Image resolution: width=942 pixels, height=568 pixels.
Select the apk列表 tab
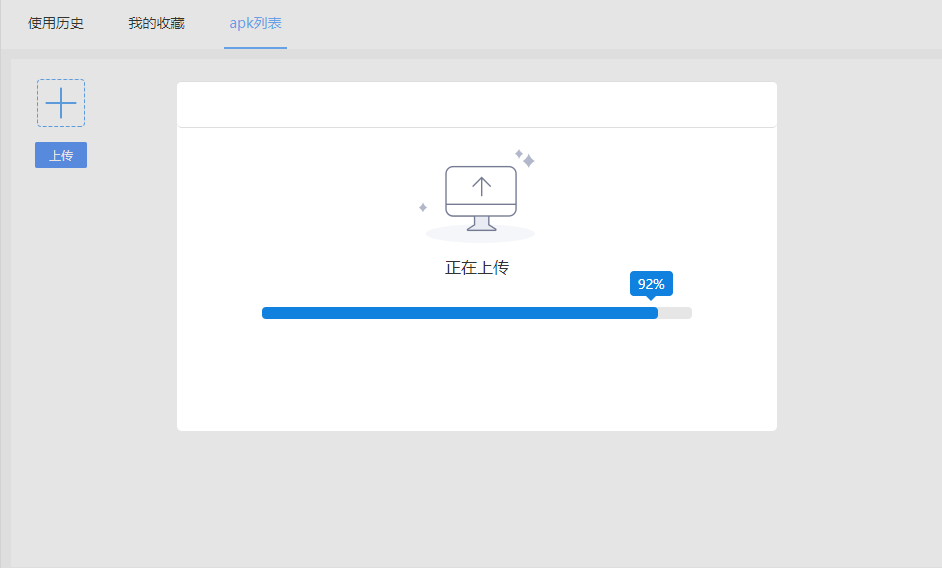(x=255, y=23)
